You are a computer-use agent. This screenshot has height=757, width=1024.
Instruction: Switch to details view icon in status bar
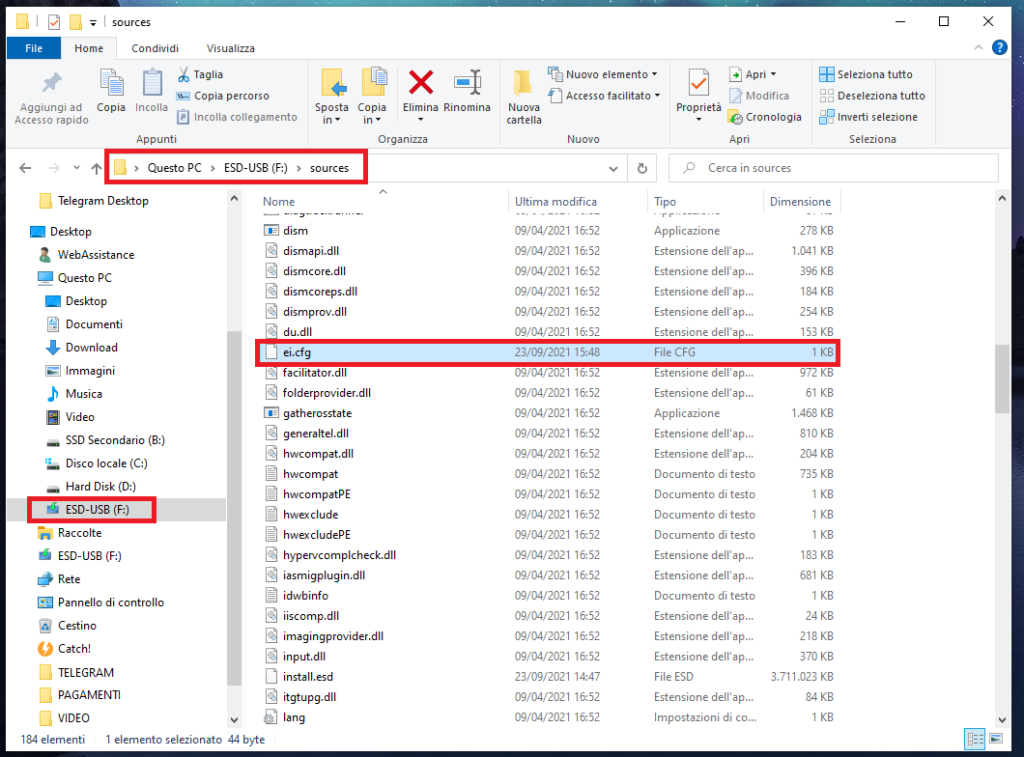975,739
